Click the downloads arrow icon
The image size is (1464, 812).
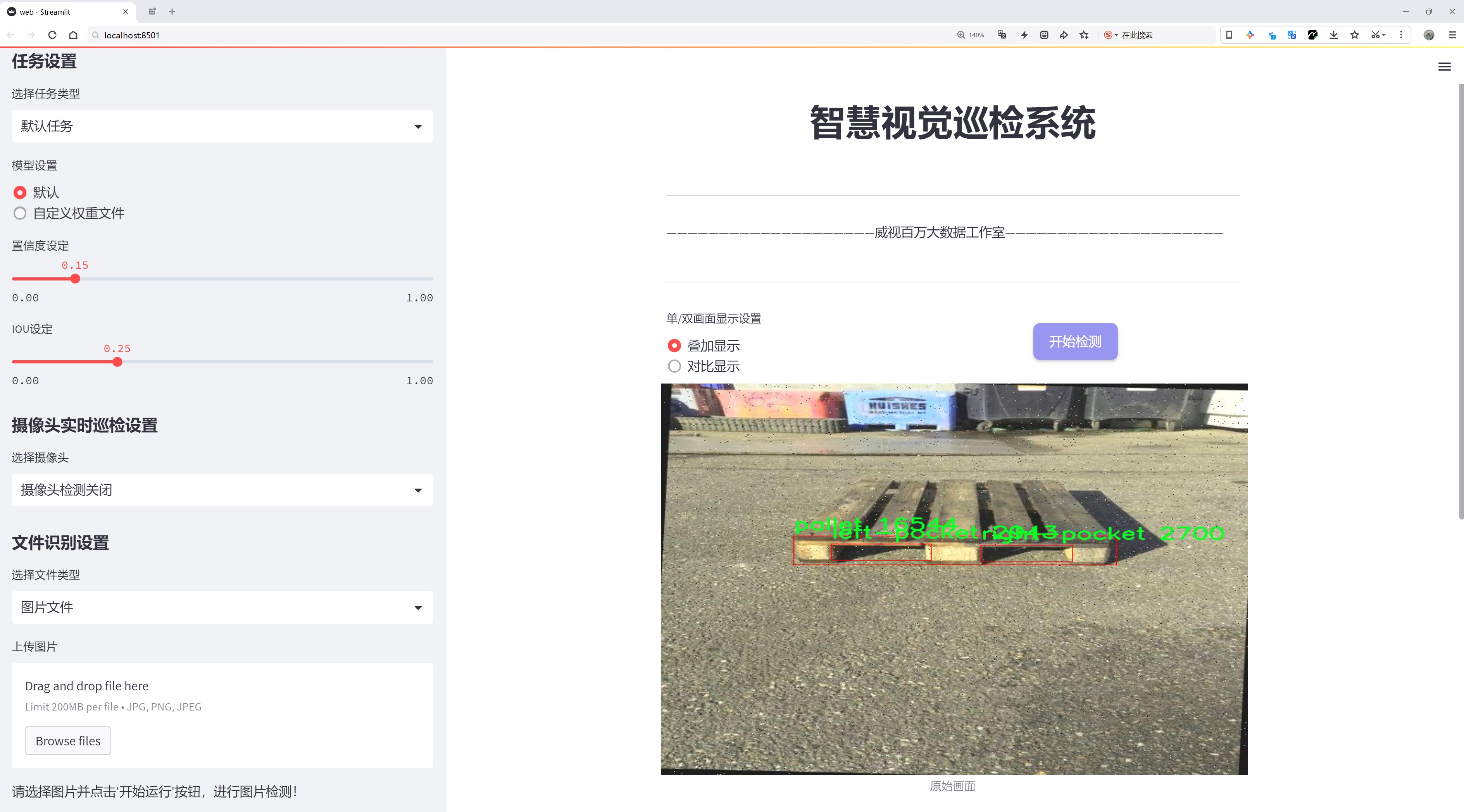click(x=1333, y=35)
